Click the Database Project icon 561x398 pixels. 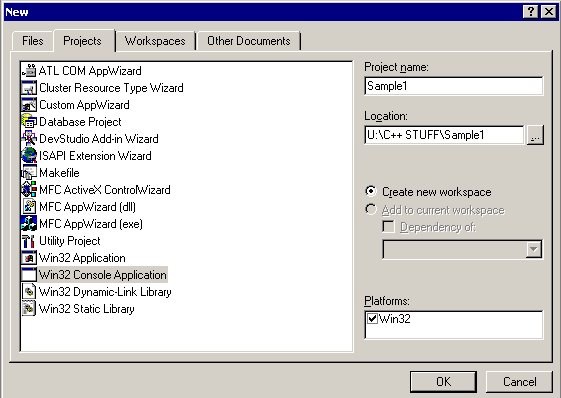click(29, 122)
